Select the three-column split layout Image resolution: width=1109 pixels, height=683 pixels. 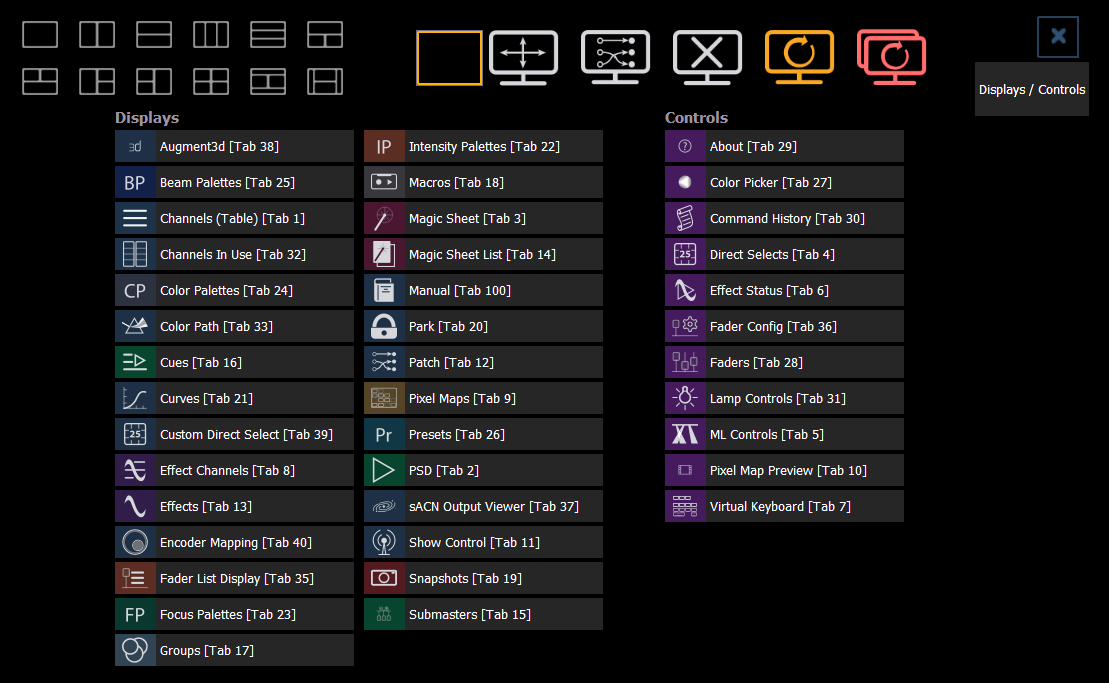[210, 33]
